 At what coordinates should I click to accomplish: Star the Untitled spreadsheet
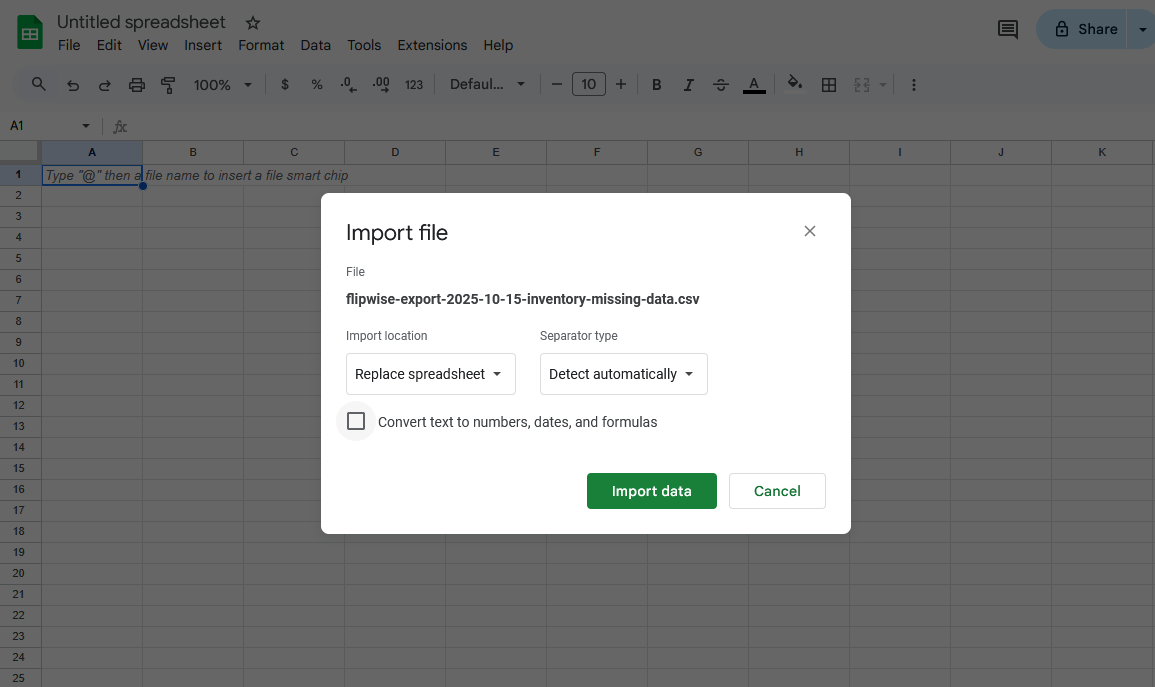click(253, 23)
